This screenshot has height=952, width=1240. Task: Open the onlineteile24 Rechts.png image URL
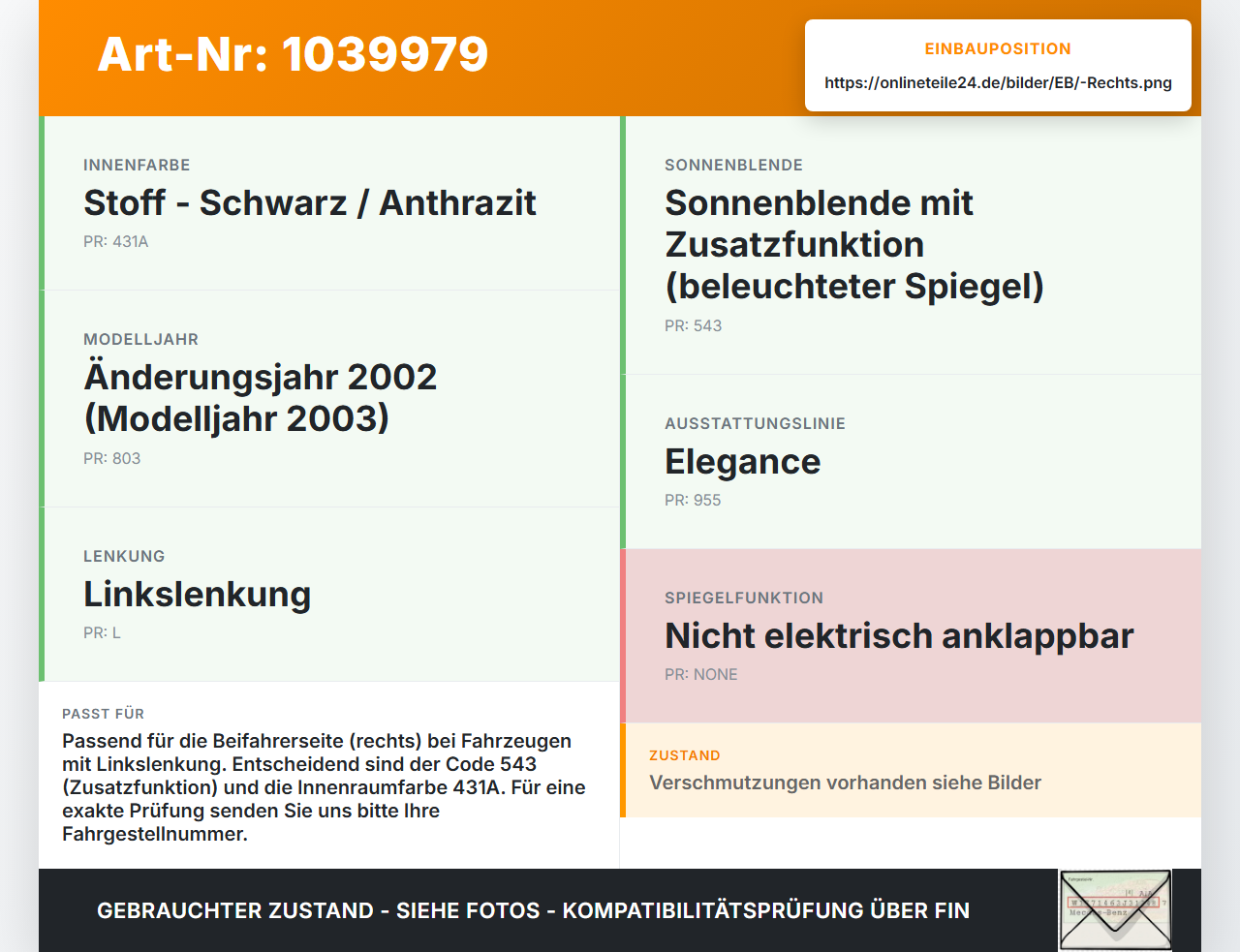[998, 83]
